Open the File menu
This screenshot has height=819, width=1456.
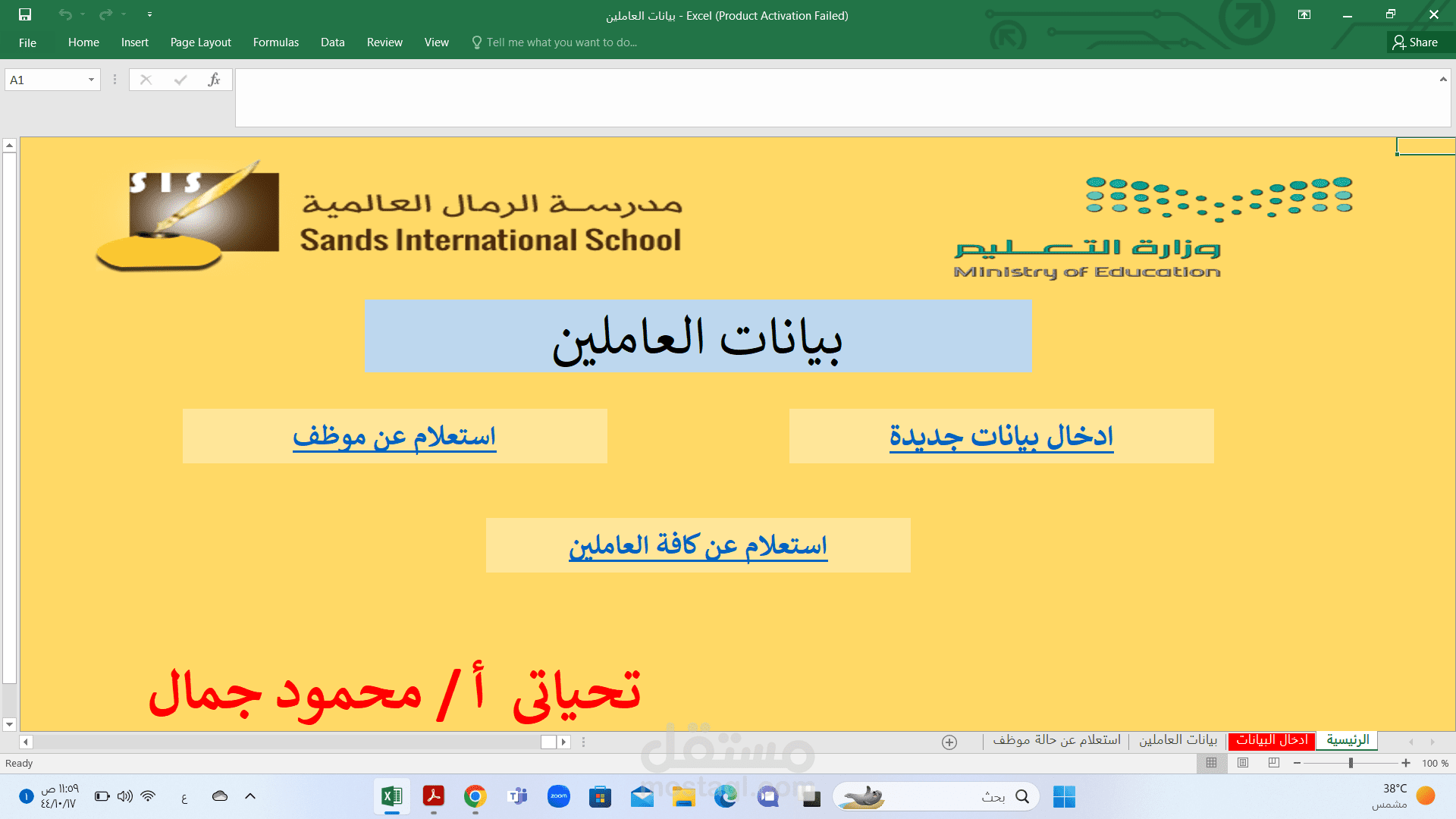click(27, 42)
